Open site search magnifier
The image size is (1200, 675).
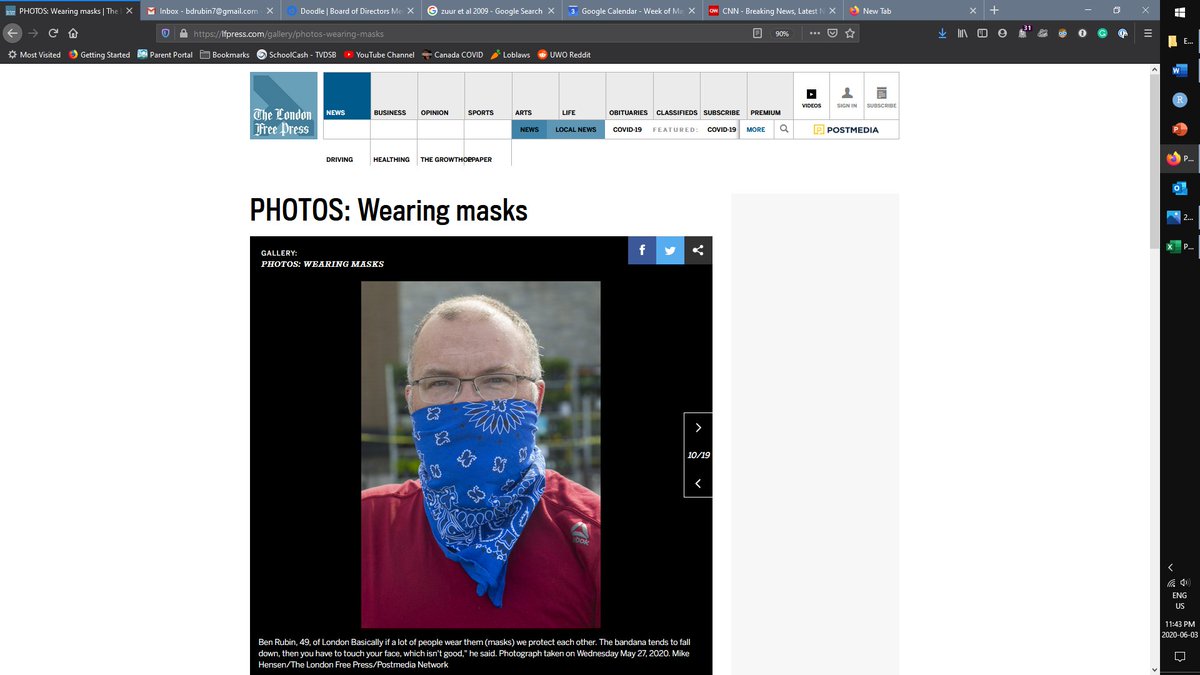784,129
